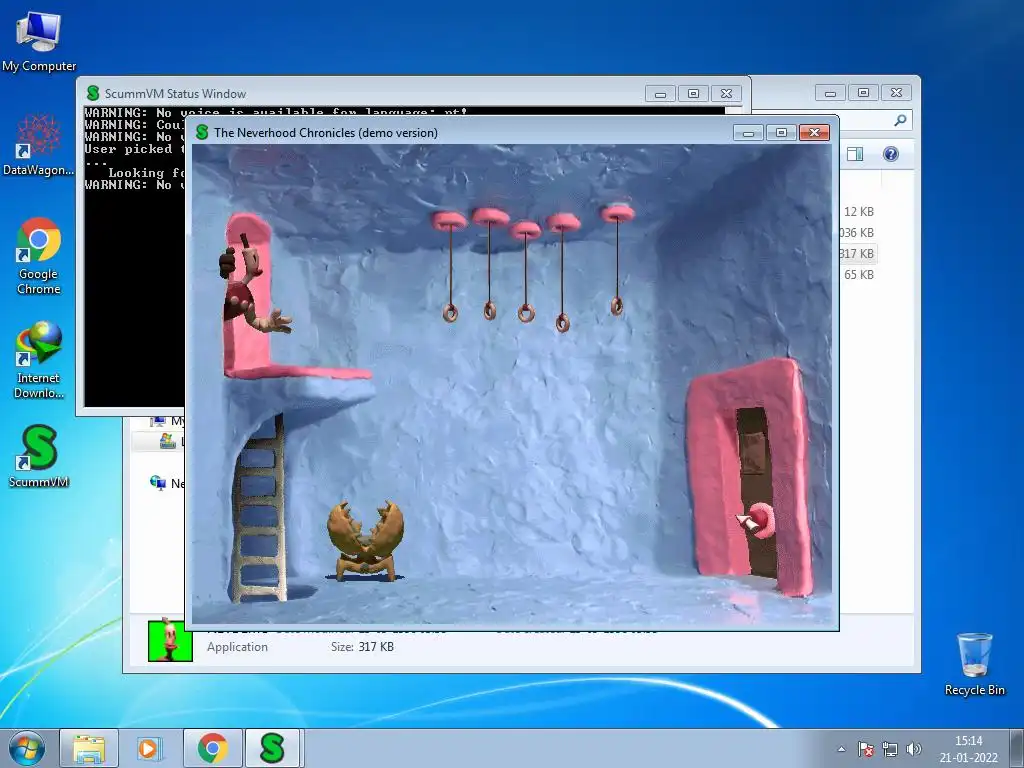
Task: Click the network tray icon
Action: tap(889, 749)
